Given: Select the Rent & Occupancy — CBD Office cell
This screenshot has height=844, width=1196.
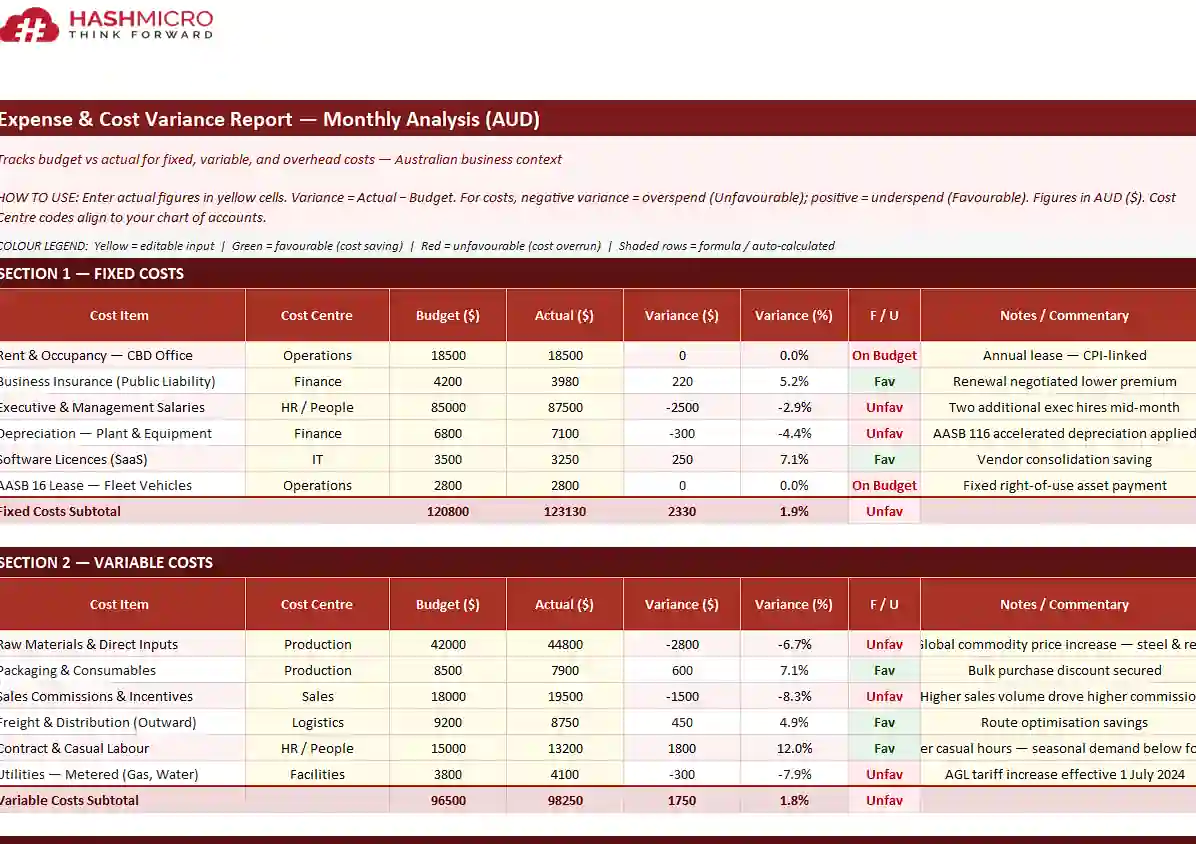Looking at the screenshot, I should tap(96, 355).
